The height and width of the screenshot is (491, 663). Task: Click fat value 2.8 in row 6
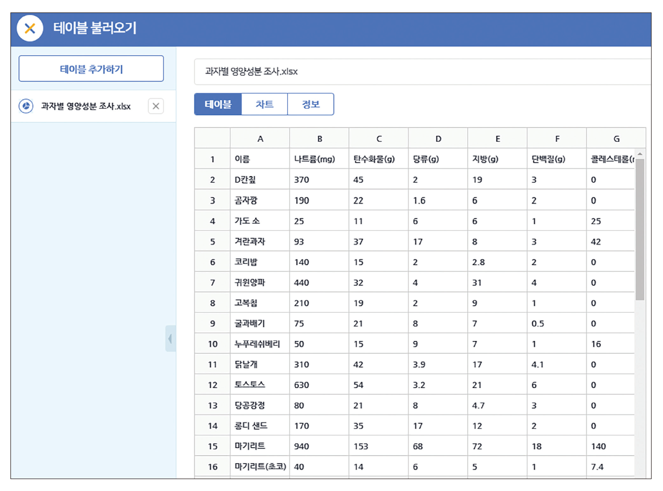(x=498, y=262)
